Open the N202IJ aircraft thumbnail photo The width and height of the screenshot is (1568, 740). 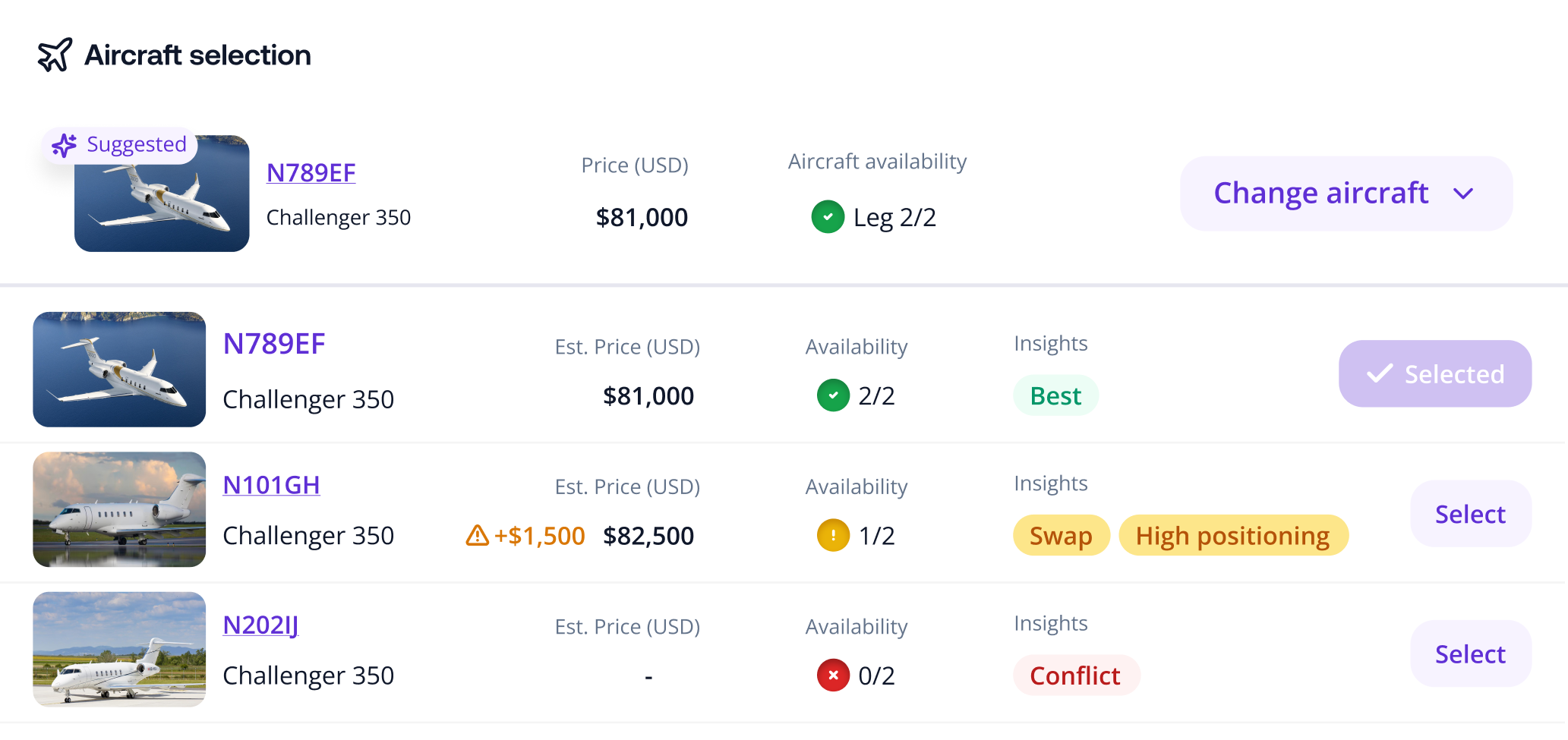[119, 650]
